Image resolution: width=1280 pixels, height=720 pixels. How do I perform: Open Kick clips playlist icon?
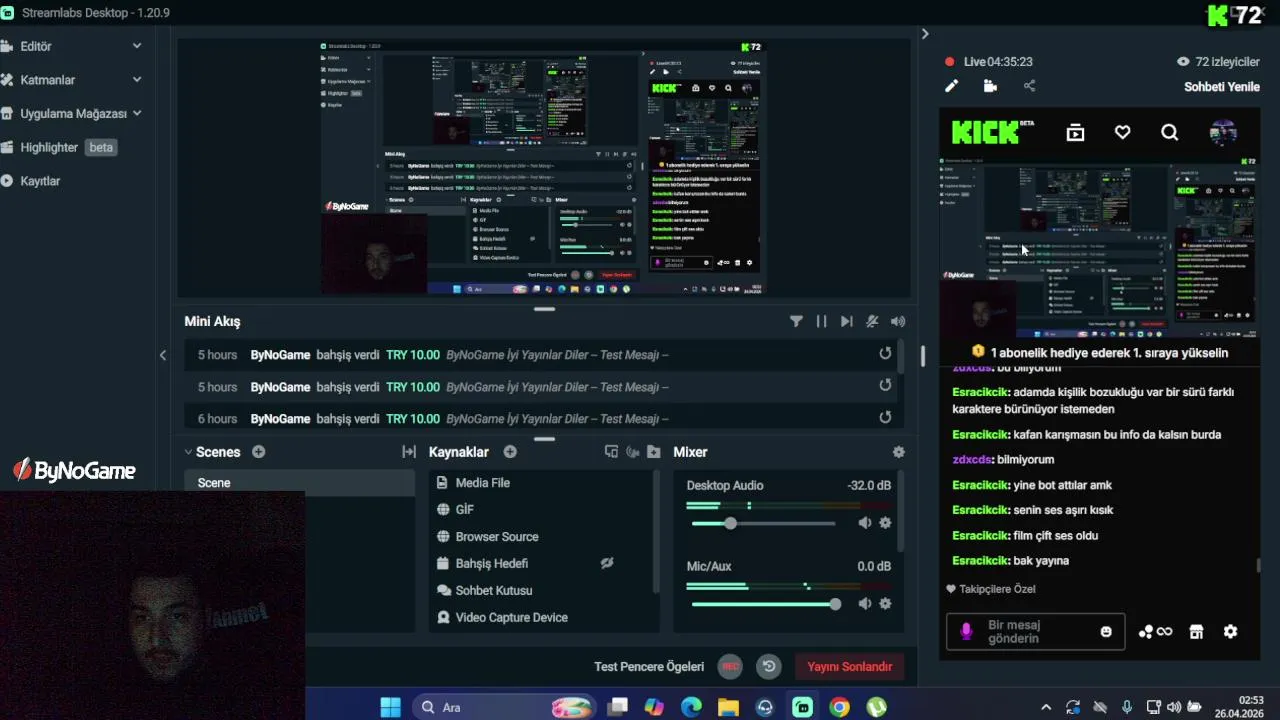click(1076, 132)
